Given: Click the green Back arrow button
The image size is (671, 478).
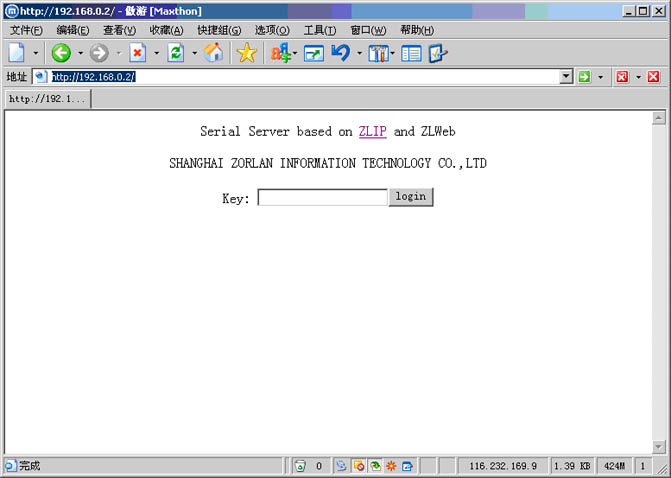Looking at the screenshot, I should 61,53.
